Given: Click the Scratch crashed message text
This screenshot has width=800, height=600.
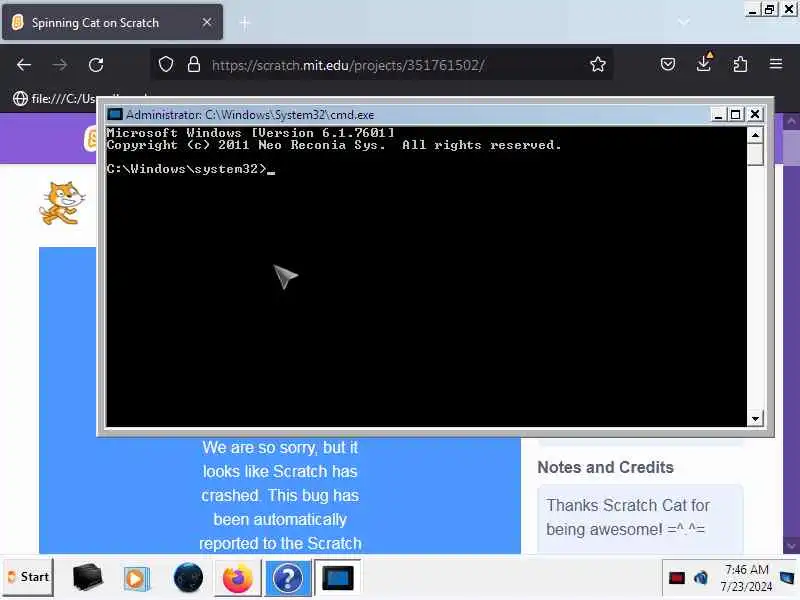Looking at the screenshot, I should (280, 495).
